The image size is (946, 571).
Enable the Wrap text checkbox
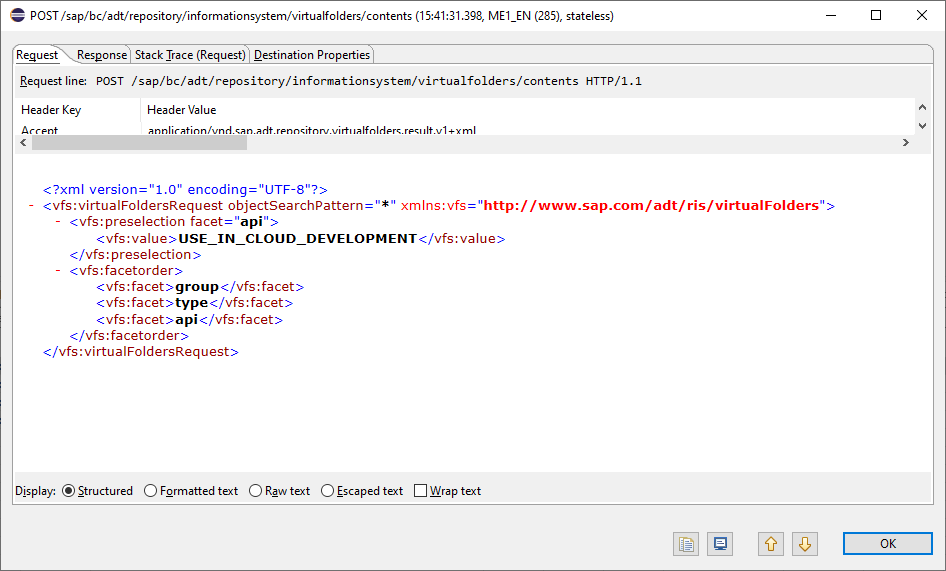[421, 491]
